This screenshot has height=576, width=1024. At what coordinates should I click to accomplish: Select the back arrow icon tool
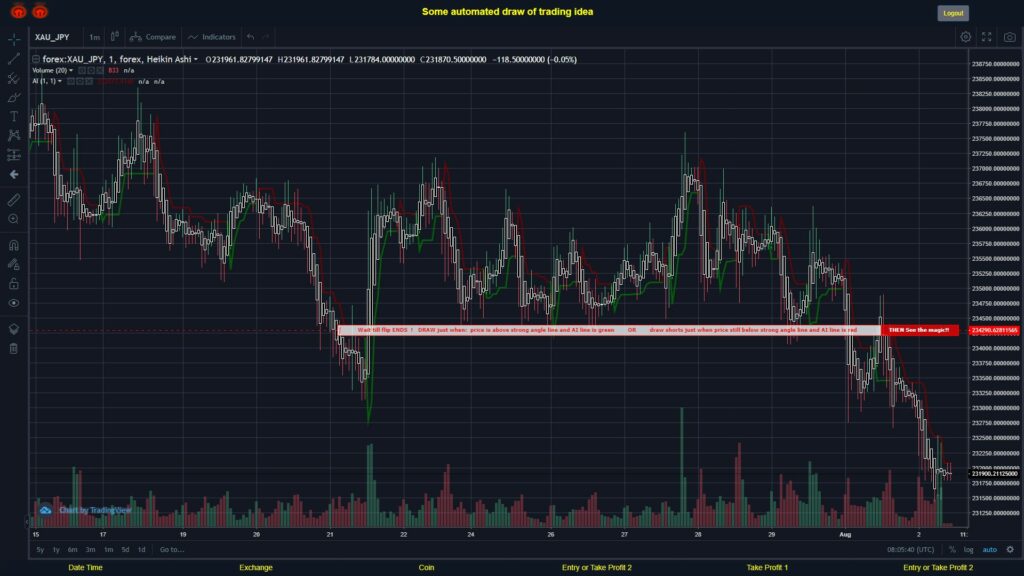[x=14, y=174]
